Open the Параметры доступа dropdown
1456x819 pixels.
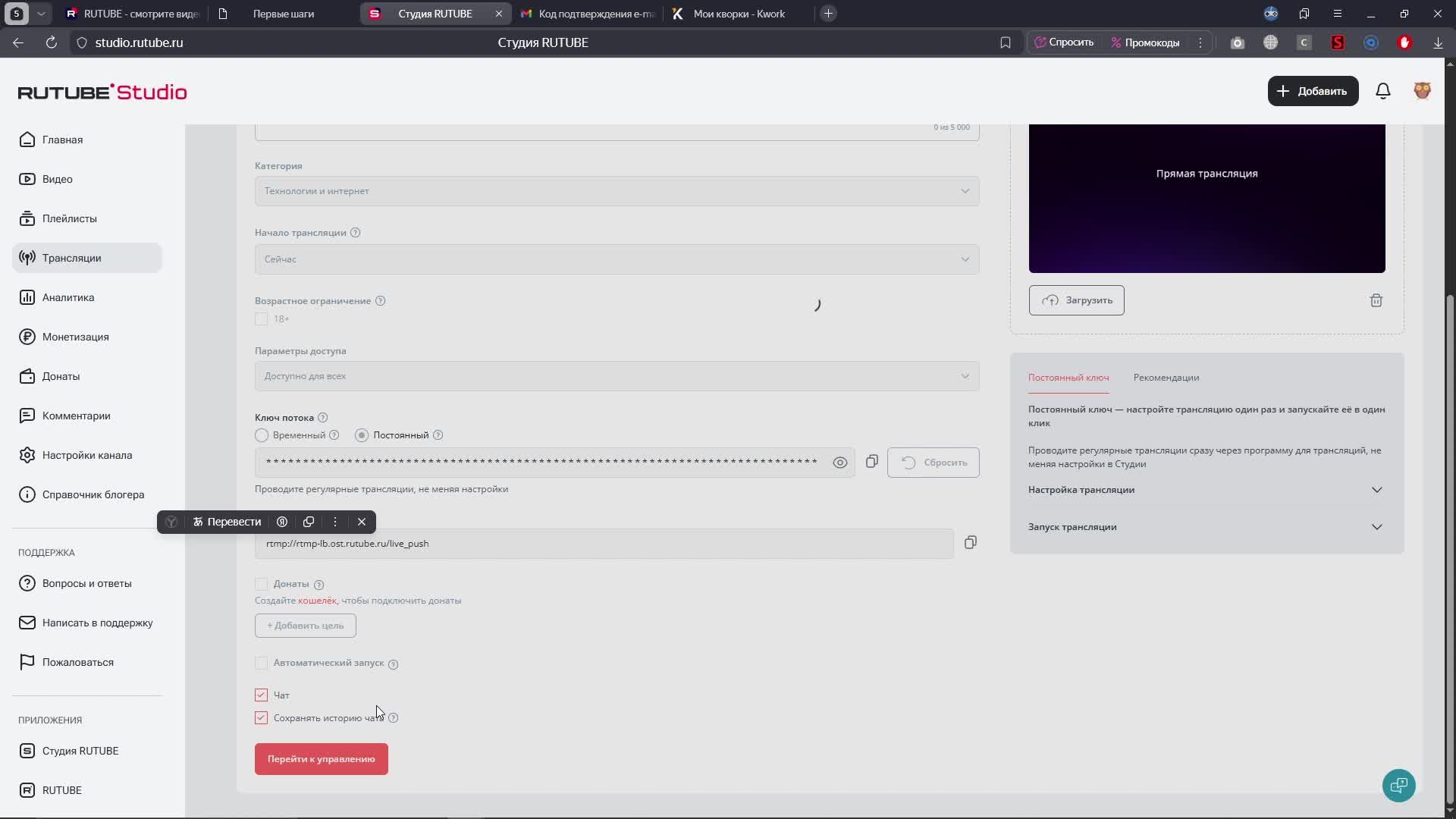(x=617, y=376)
